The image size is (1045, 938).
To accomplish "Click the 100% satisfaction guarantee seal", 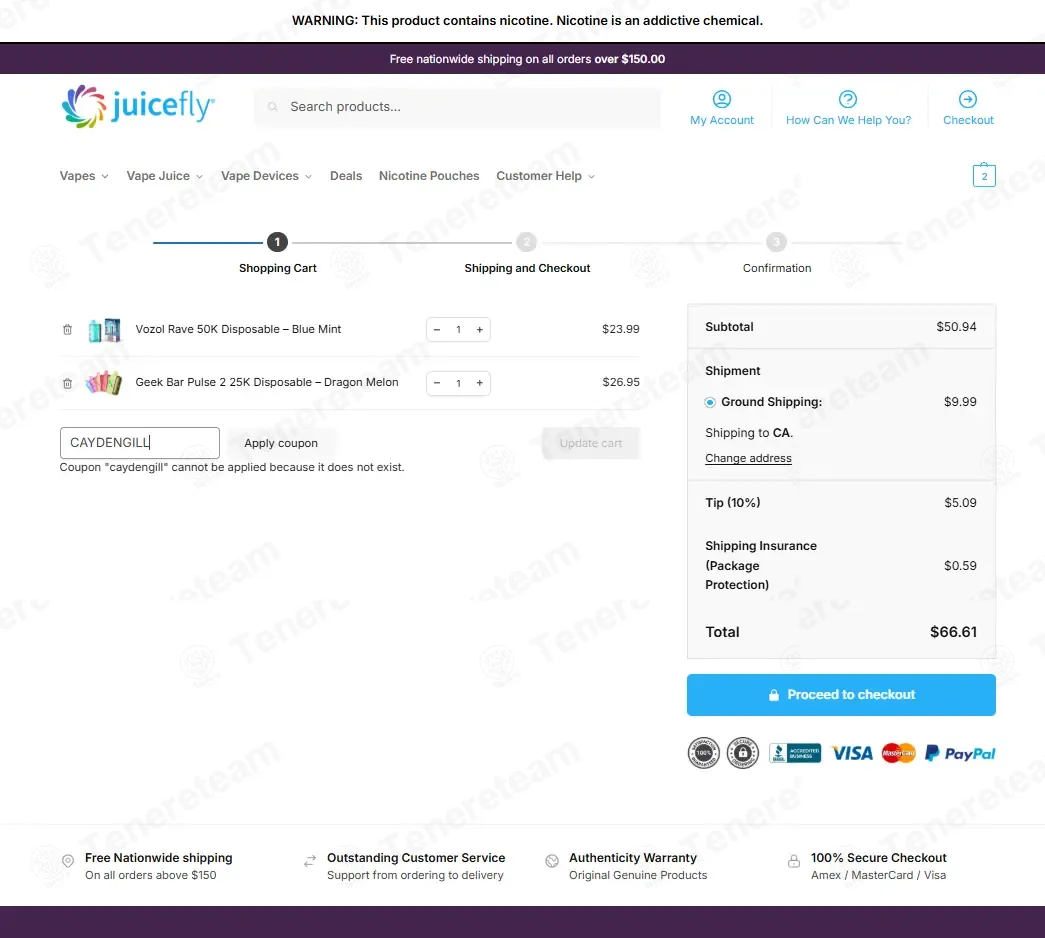I will pyautogui.click(x=704, y=753).
